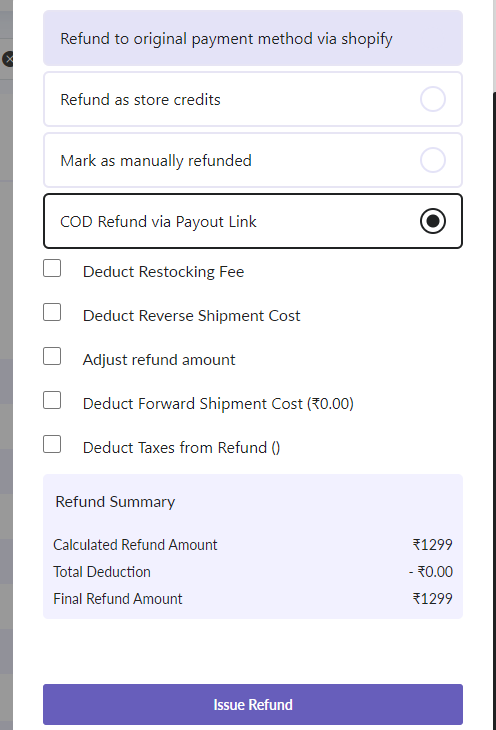Image resolution: width=496 pixels, height=730 pixels.
Task: Click the Calculated Refund Amount label
Action: (135, 545)
